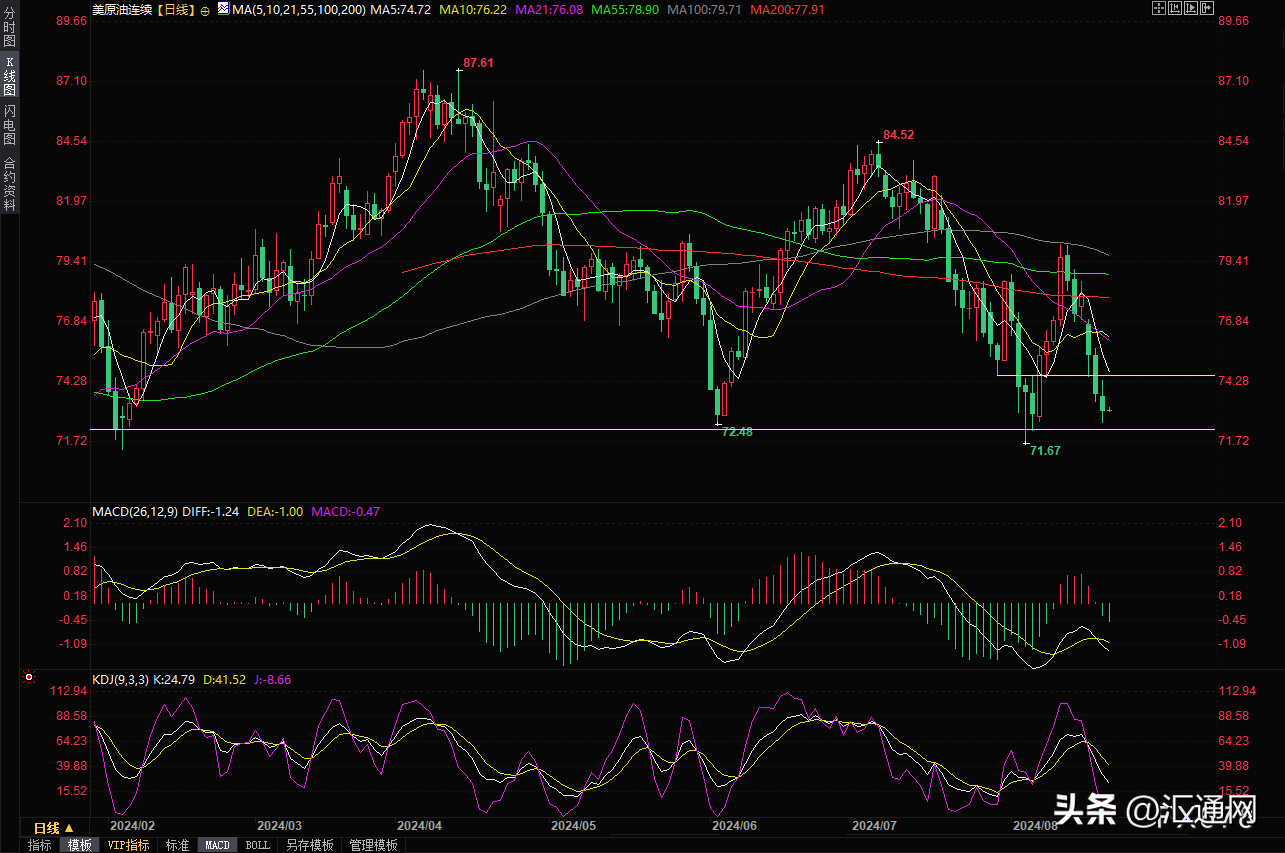Click the 2024/08 date on time axis
Image resolution: width=1285 pixels, height=853 pixels.
(1036, 826)
